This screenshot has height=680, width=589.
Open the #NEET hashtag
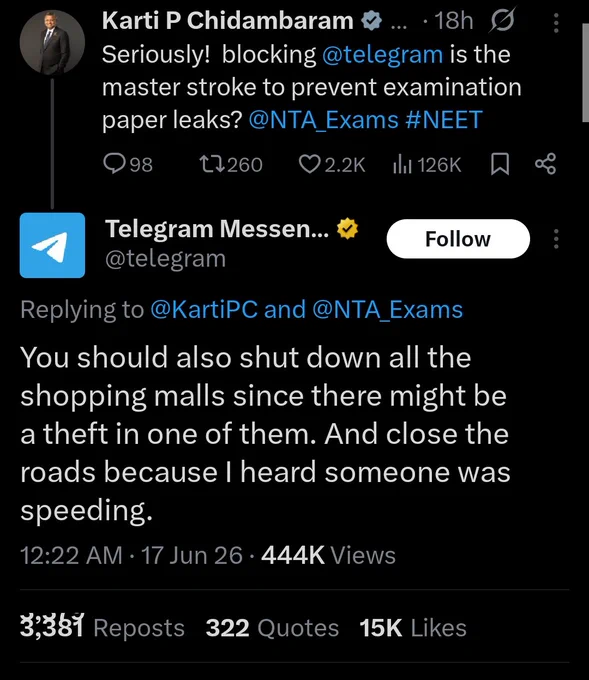tap(444, 120)
